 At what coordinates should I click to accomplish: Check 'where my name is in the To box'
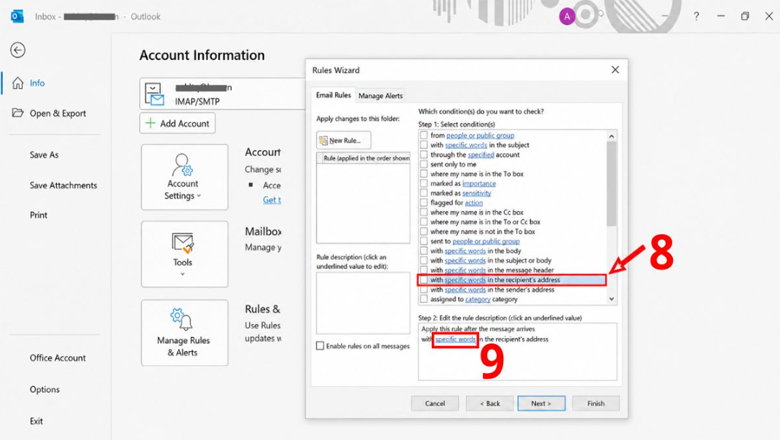click(x=424, y=174)
